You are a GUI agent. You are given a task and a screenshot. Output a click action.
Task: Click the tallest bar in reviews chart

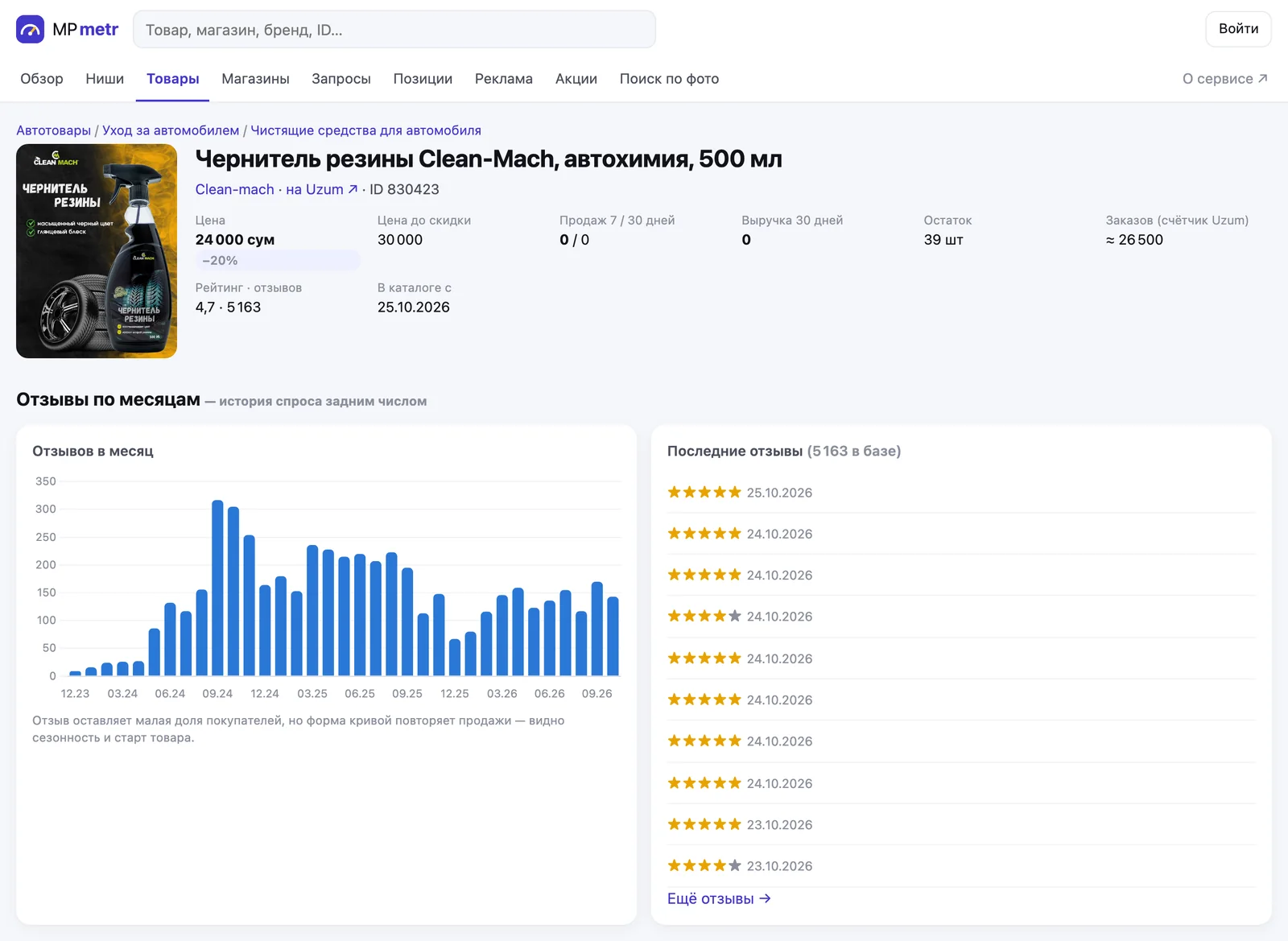coord(217,588)
